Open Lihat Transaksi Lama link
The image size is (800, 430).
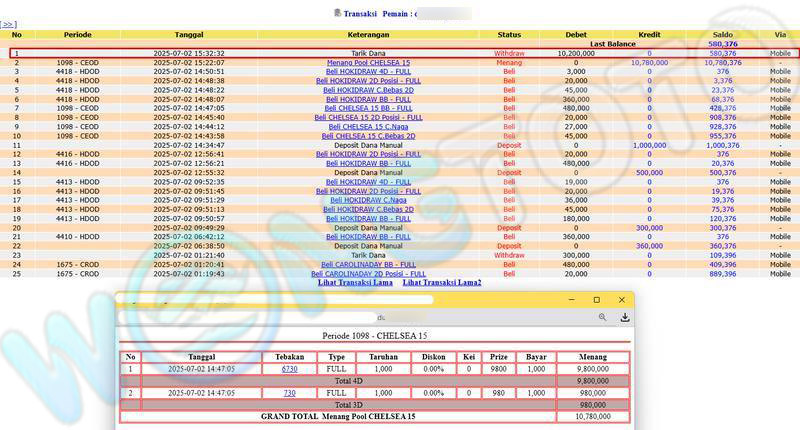[355, 283]
